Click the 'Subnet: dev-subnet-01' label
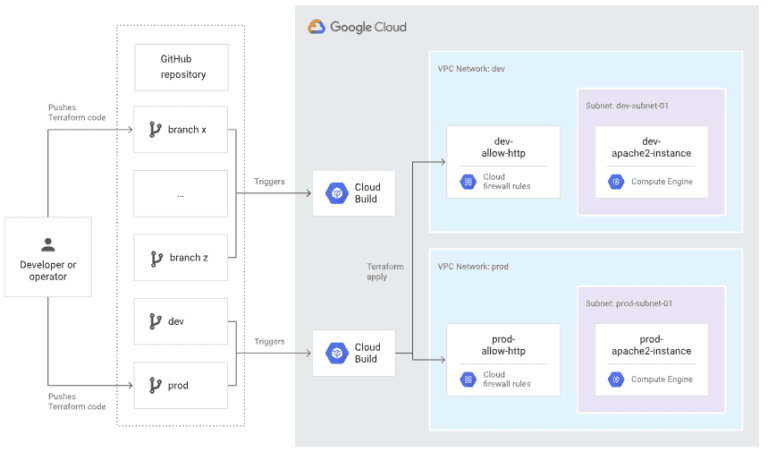The image size is (768, 452). 627,106
